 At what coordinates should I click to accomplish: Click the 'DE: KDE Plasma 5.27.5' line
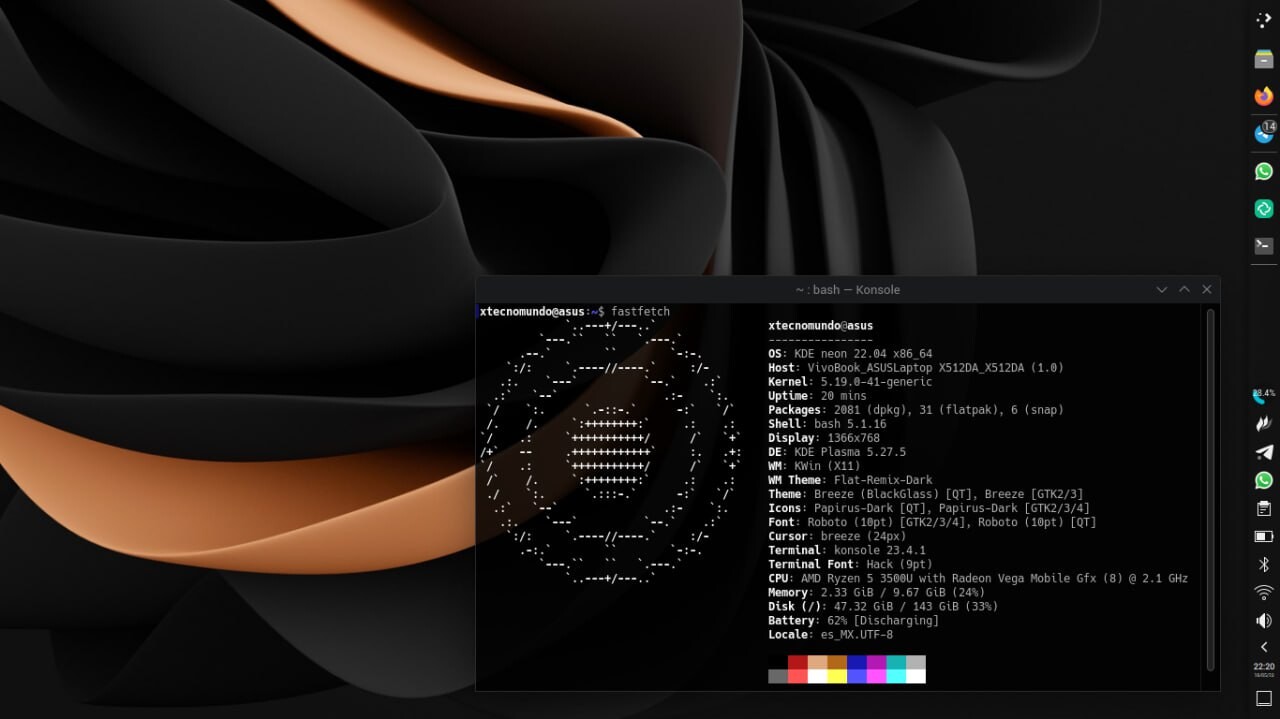pos(837,452)
